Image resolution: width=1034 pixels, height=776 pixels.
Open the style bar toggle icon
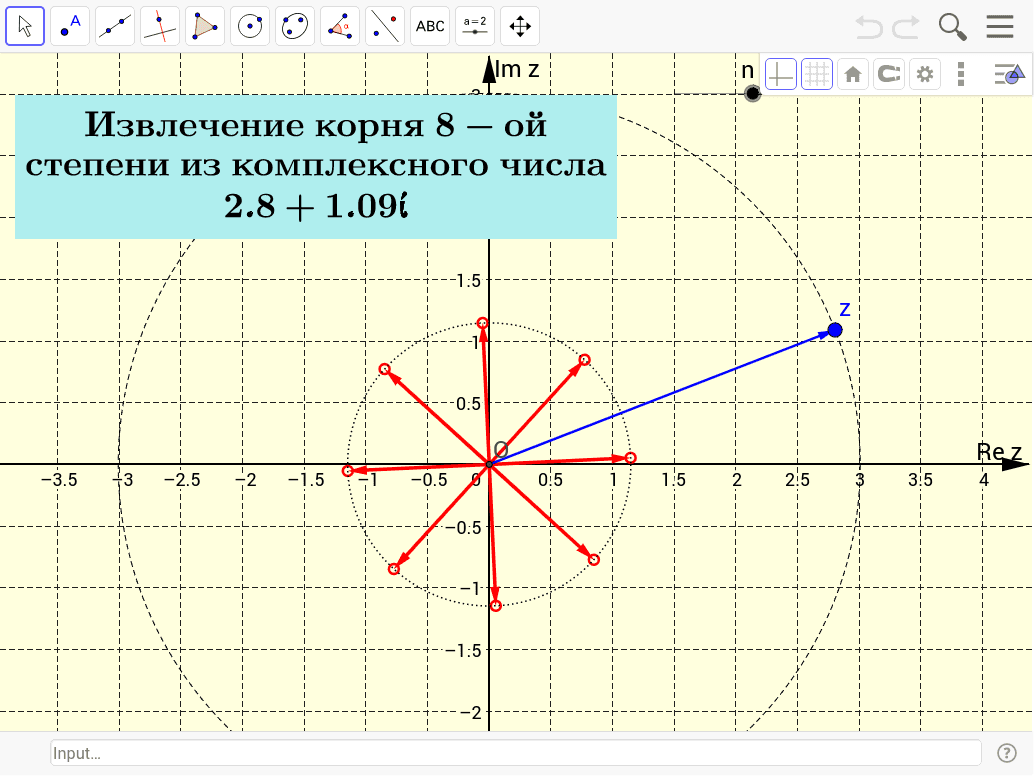coord(1009,74)
